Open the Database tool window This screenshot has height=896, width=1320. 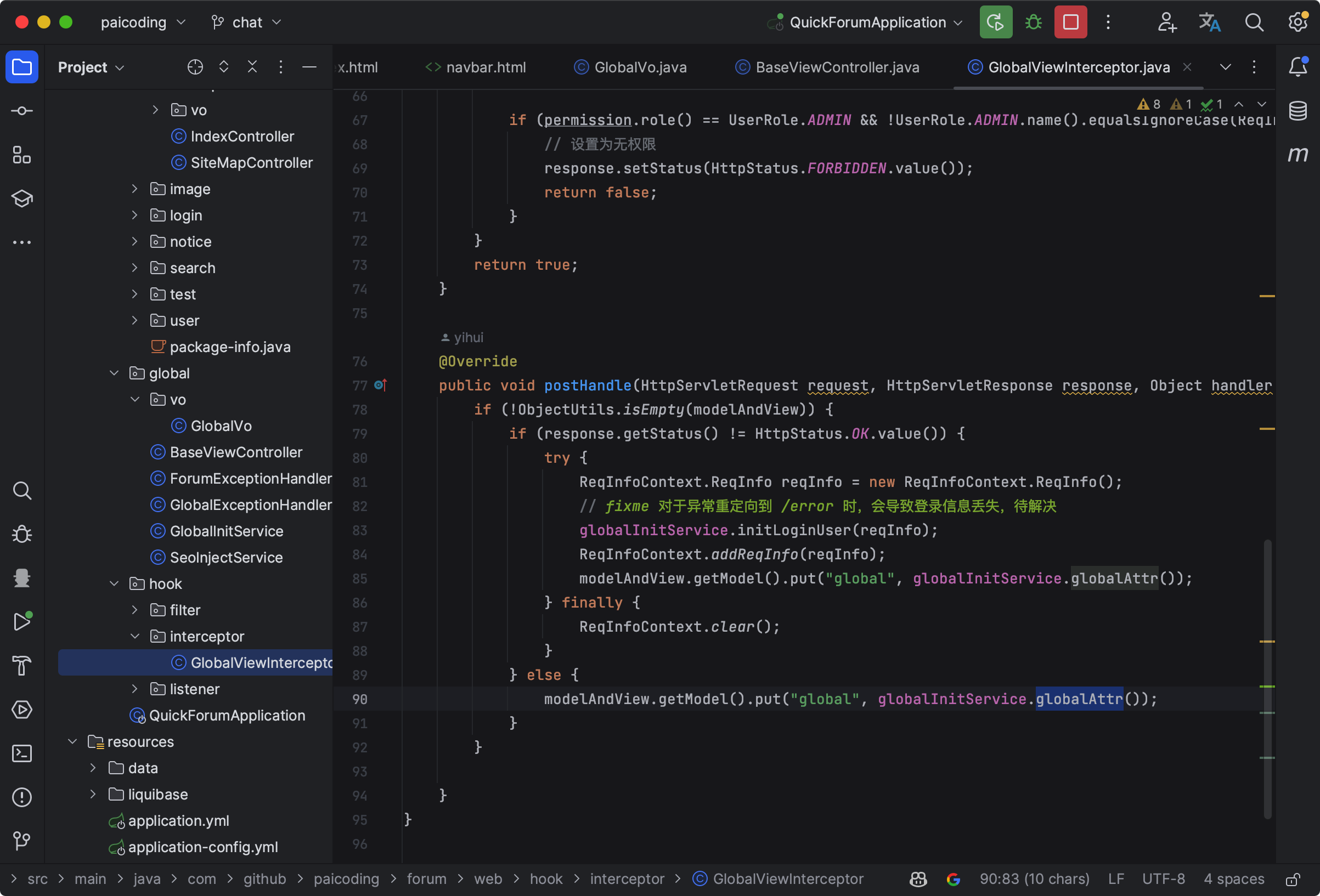pos(1298,110)
